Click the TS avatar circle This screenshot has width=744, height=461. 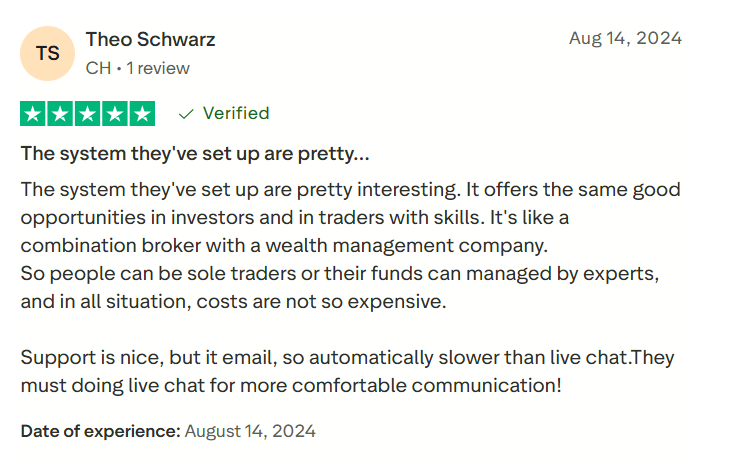tap(47, 54)
